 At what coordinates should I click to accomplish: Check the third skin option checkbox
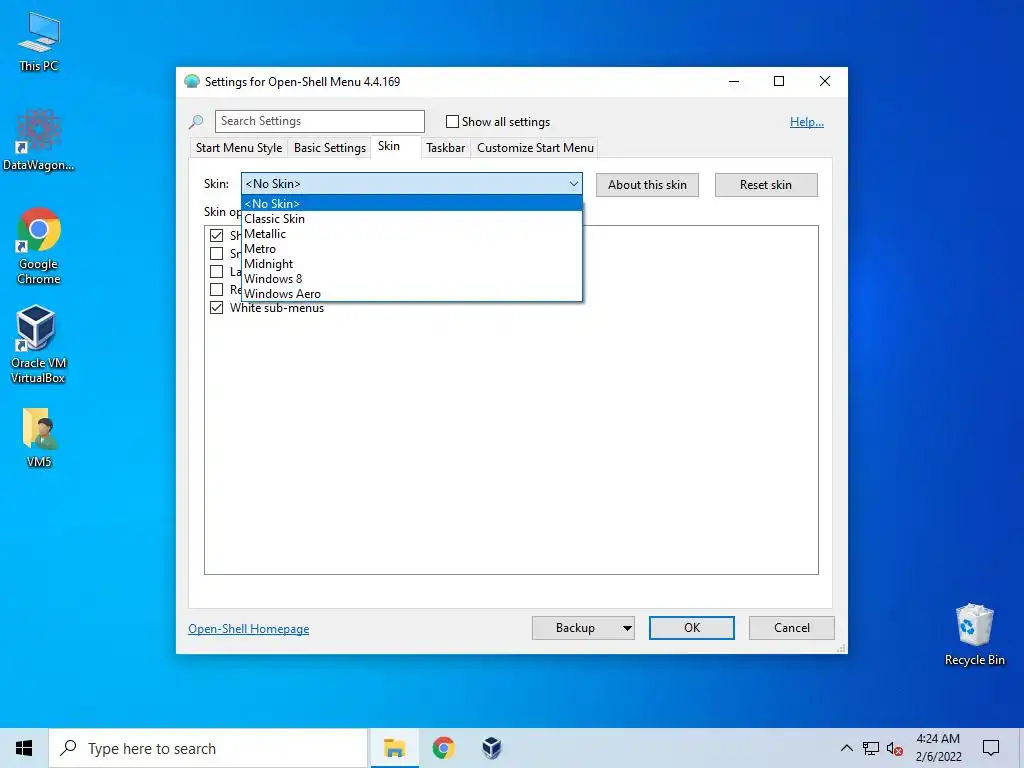coord(216,272)
